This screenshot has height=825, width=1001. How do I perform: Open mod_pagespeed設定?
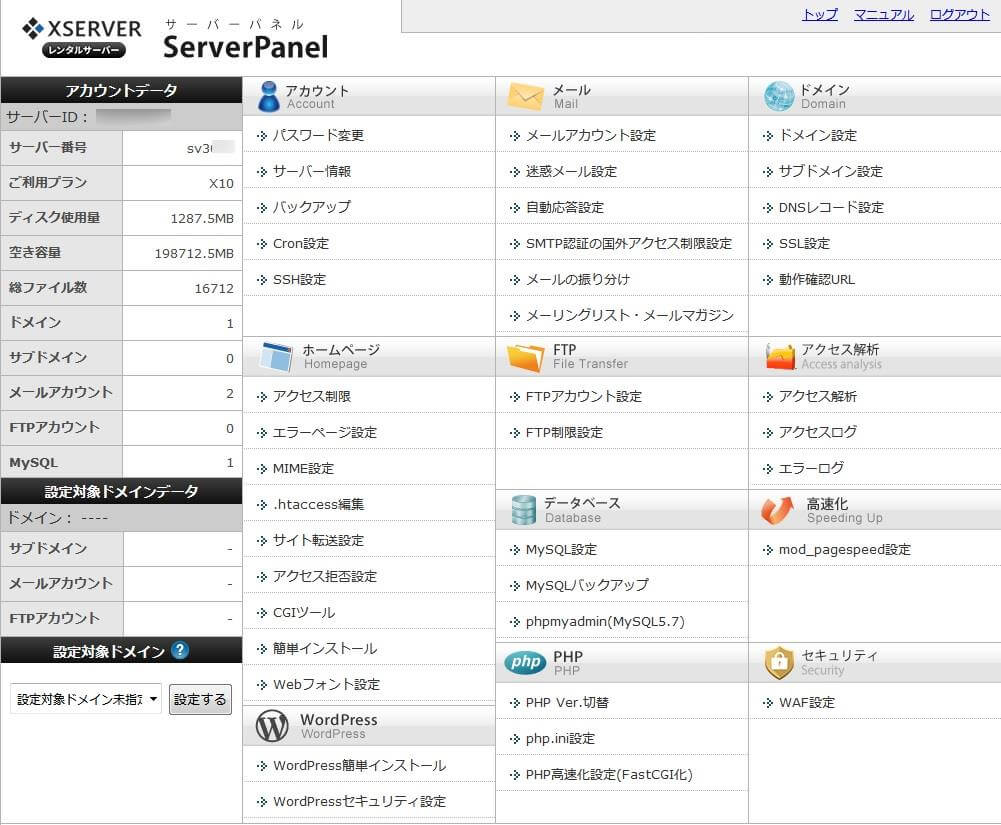coord(845,549)
